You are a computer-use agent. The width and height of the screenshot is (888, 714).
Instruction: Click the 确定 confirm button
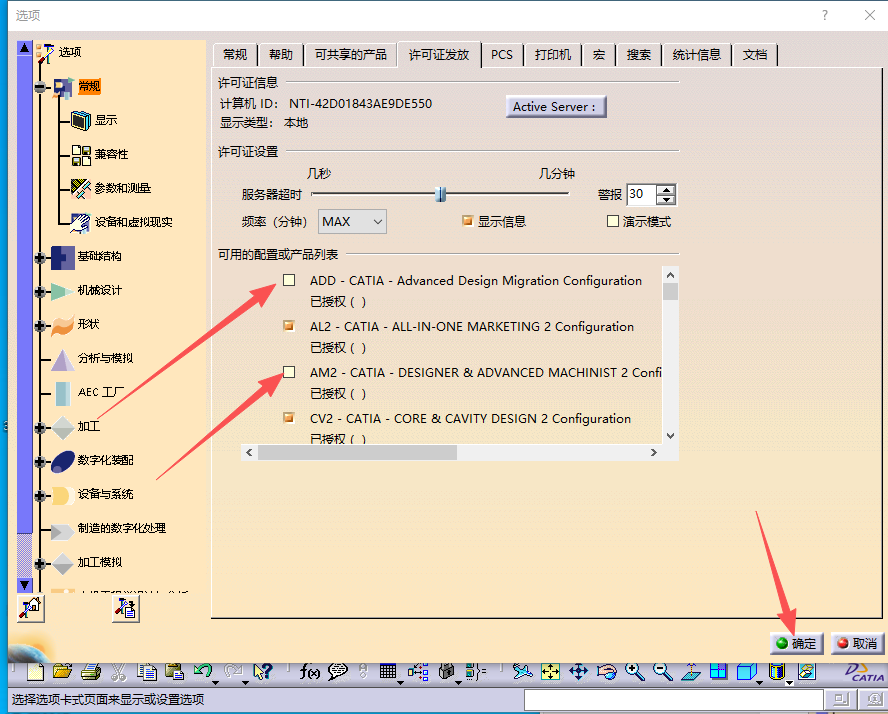pyautogui.click(x=796, y=643)
